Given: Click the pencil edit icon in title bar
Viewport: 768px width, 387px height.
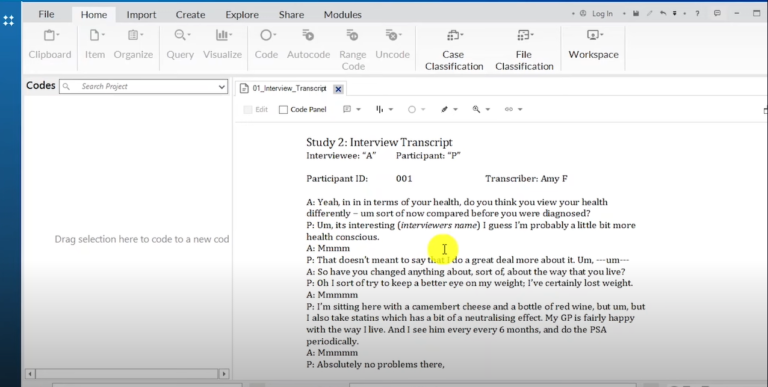Looking at the screenshot, I should [649, 14].
